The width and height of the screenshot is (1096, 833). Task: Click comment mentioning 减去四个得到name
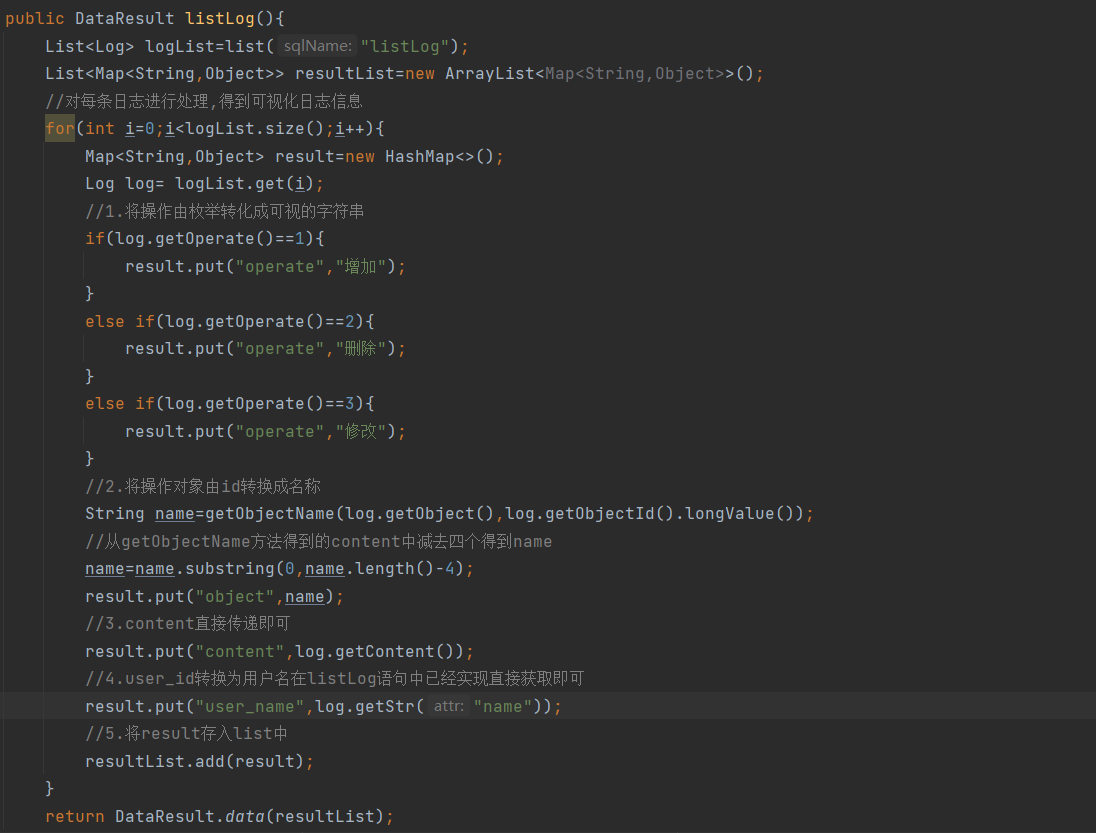(318, 542)
